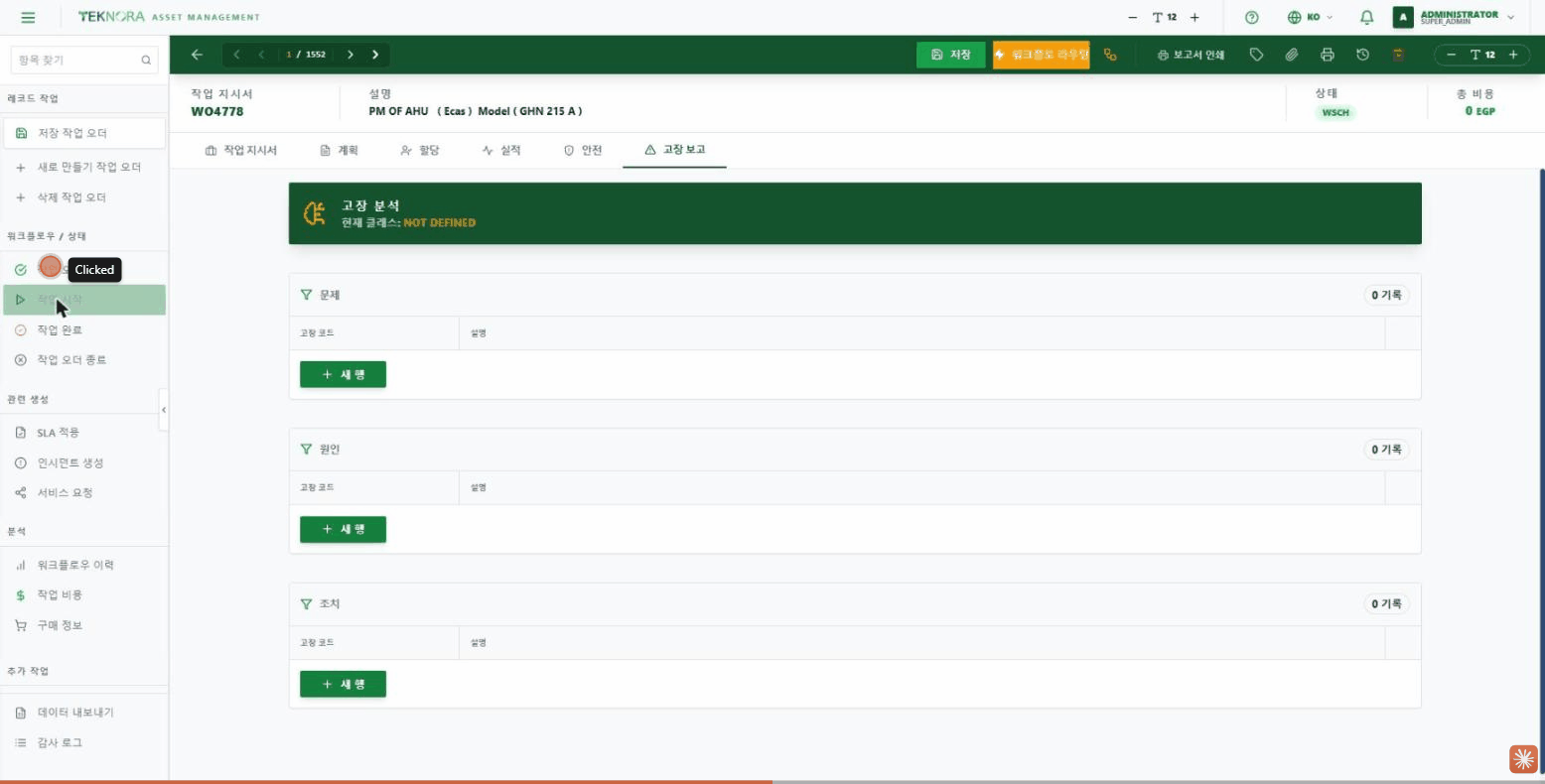Image resolution: width=1545 pixels, height=784 pixels.
Task: Go to the previous record
Action: pos(261,55)
